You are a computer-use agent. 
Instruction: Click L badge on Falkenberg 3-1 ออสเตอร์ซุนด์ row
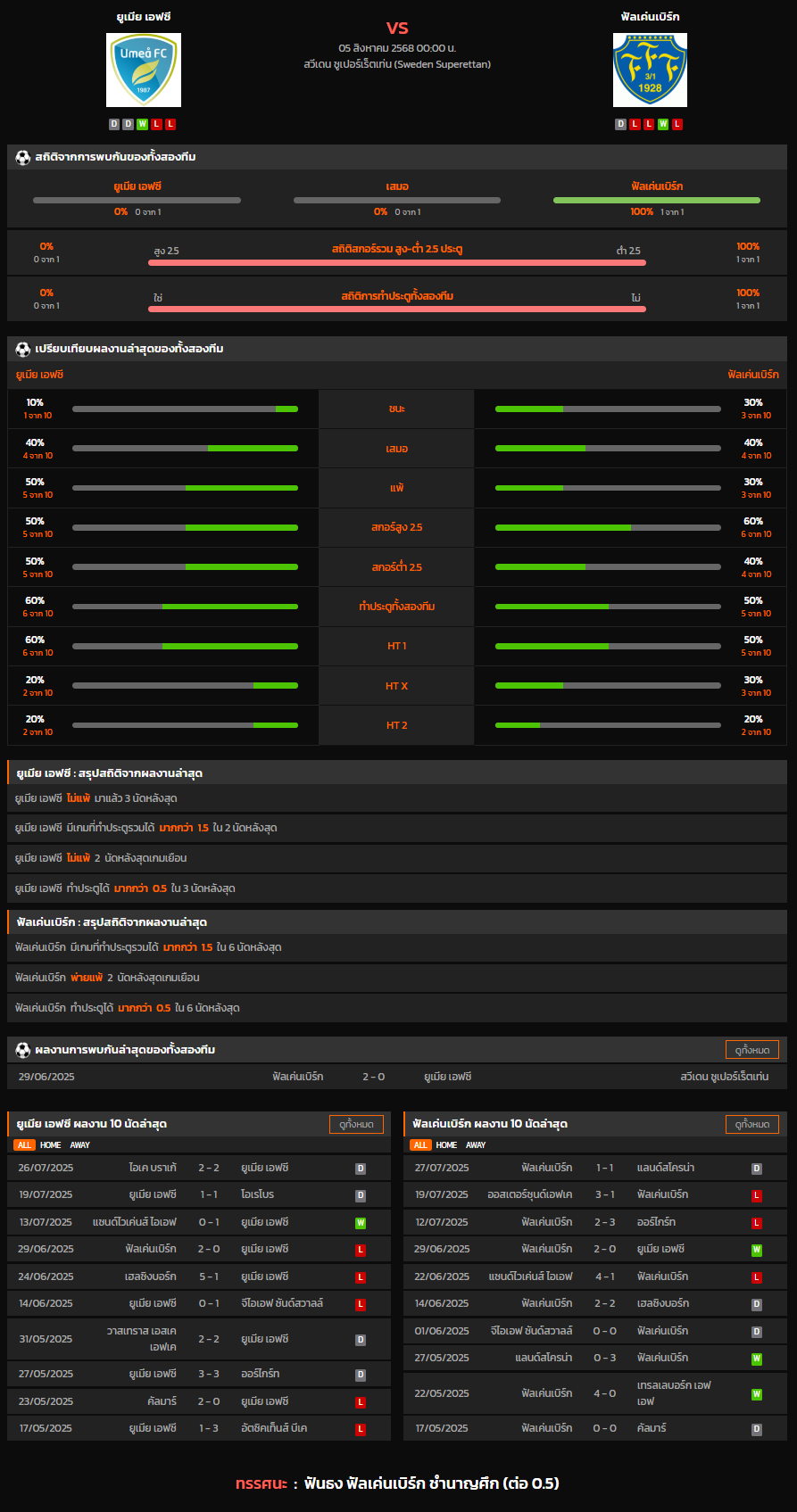click(x=756, y=1195)
